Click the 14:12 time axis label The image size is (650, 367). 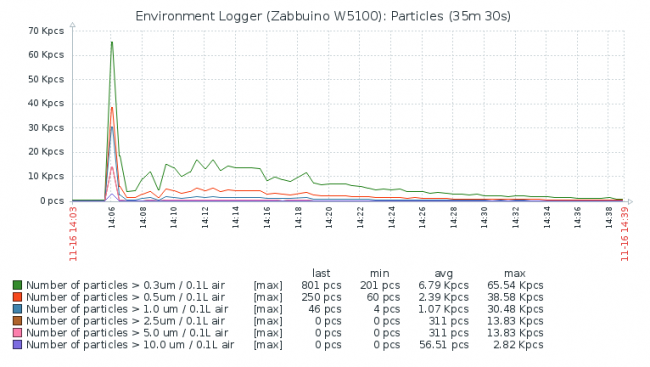(x=205, y=217)
